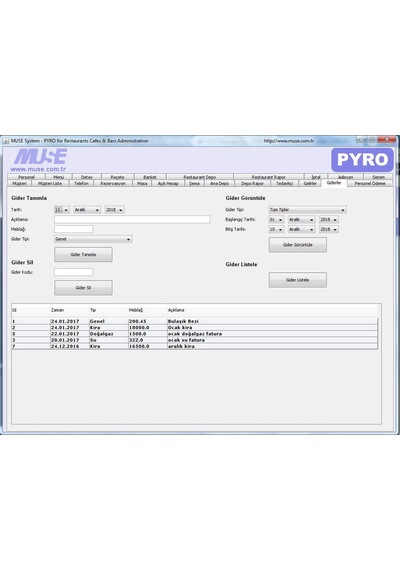Open the Tarih month dropdown showing Aralık
Screen dimensions: 400x570
87,210
